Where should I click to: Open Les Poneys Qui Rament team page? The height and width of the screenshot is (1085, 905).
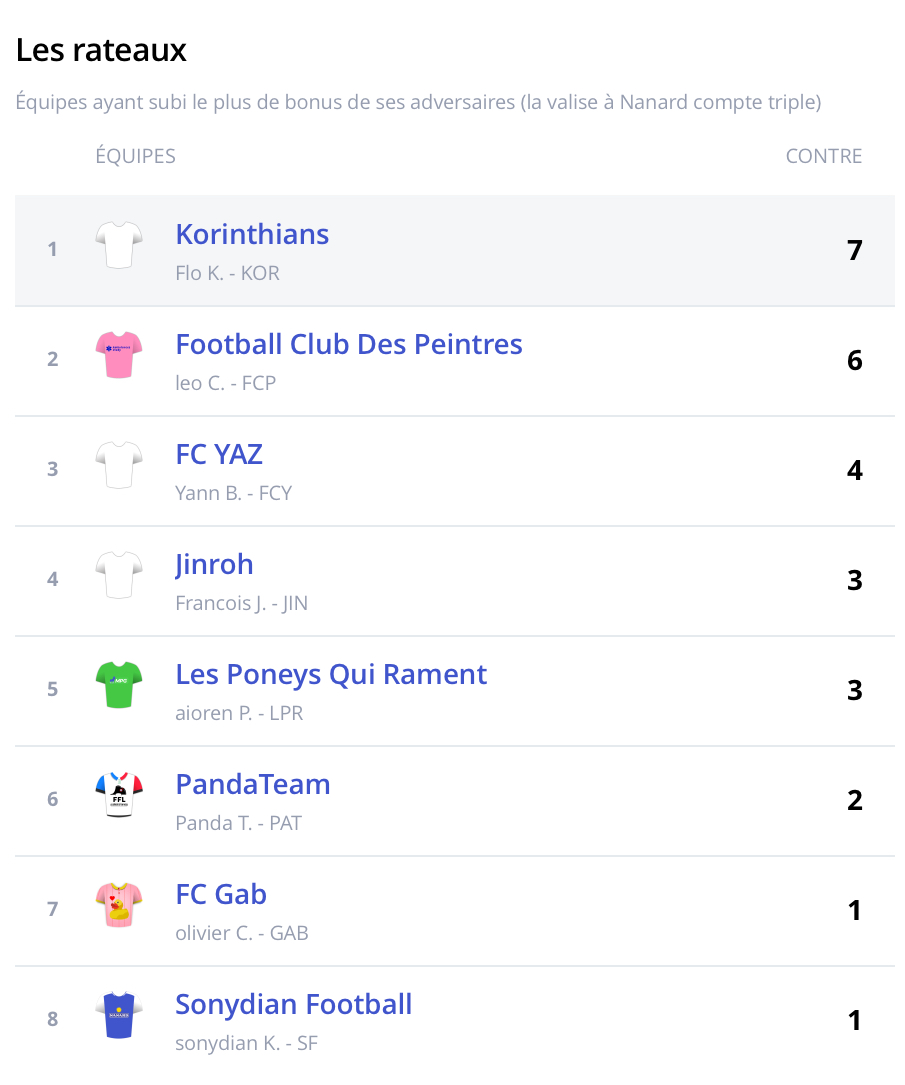(x=331, y=674)
